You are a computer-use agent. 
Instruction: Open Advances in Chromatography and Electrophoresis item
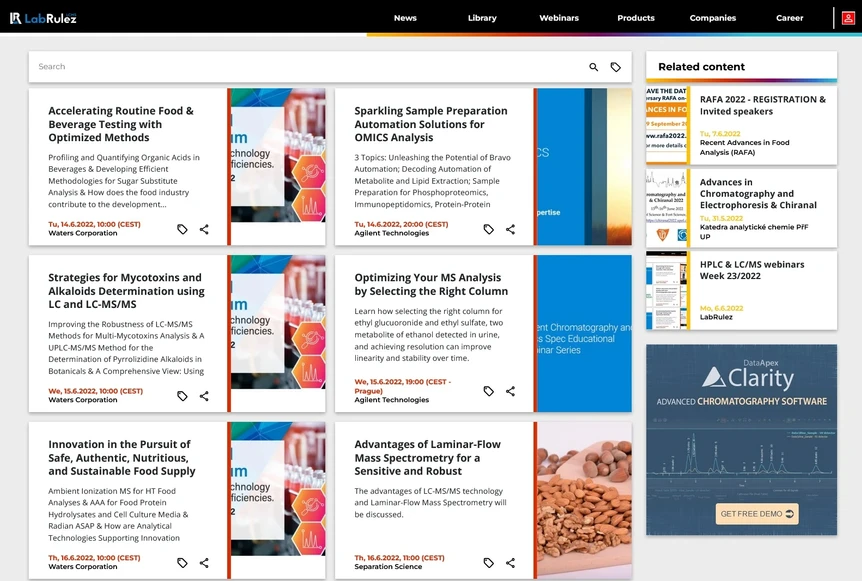tap(758, 193)
